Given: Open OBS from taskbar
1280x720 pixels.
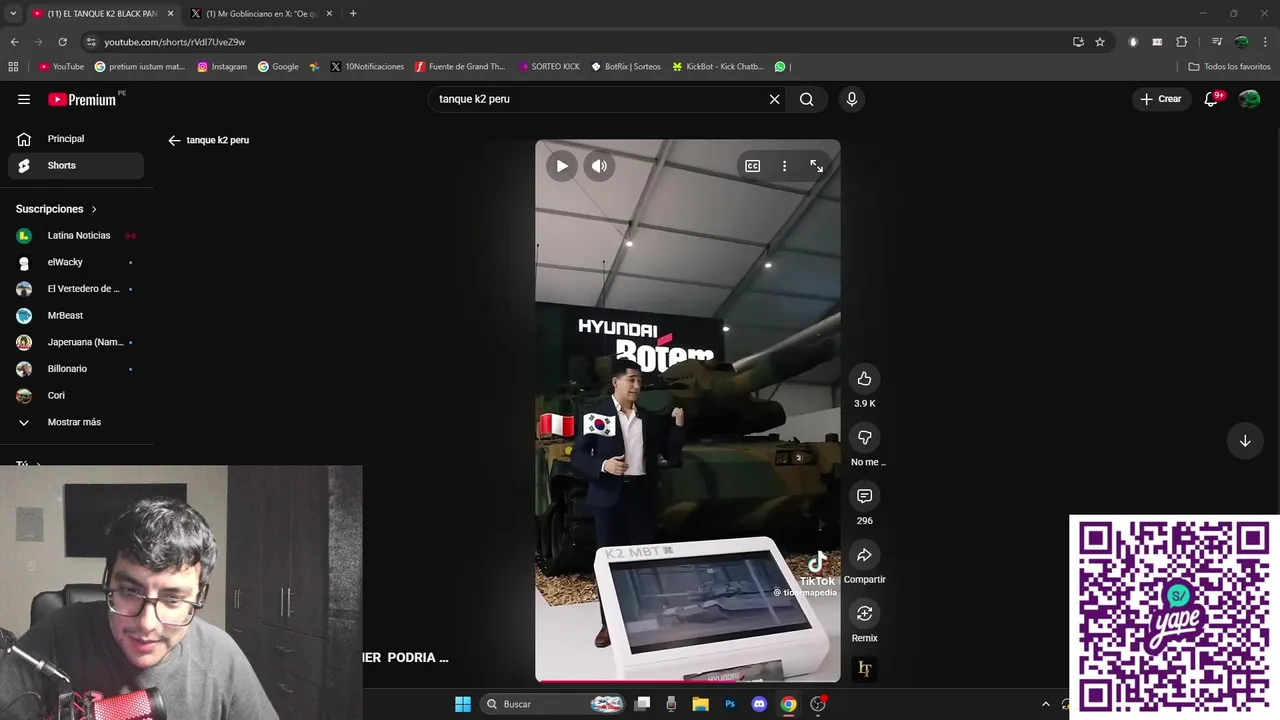Looking at the screenshot, I should (818, 704).
